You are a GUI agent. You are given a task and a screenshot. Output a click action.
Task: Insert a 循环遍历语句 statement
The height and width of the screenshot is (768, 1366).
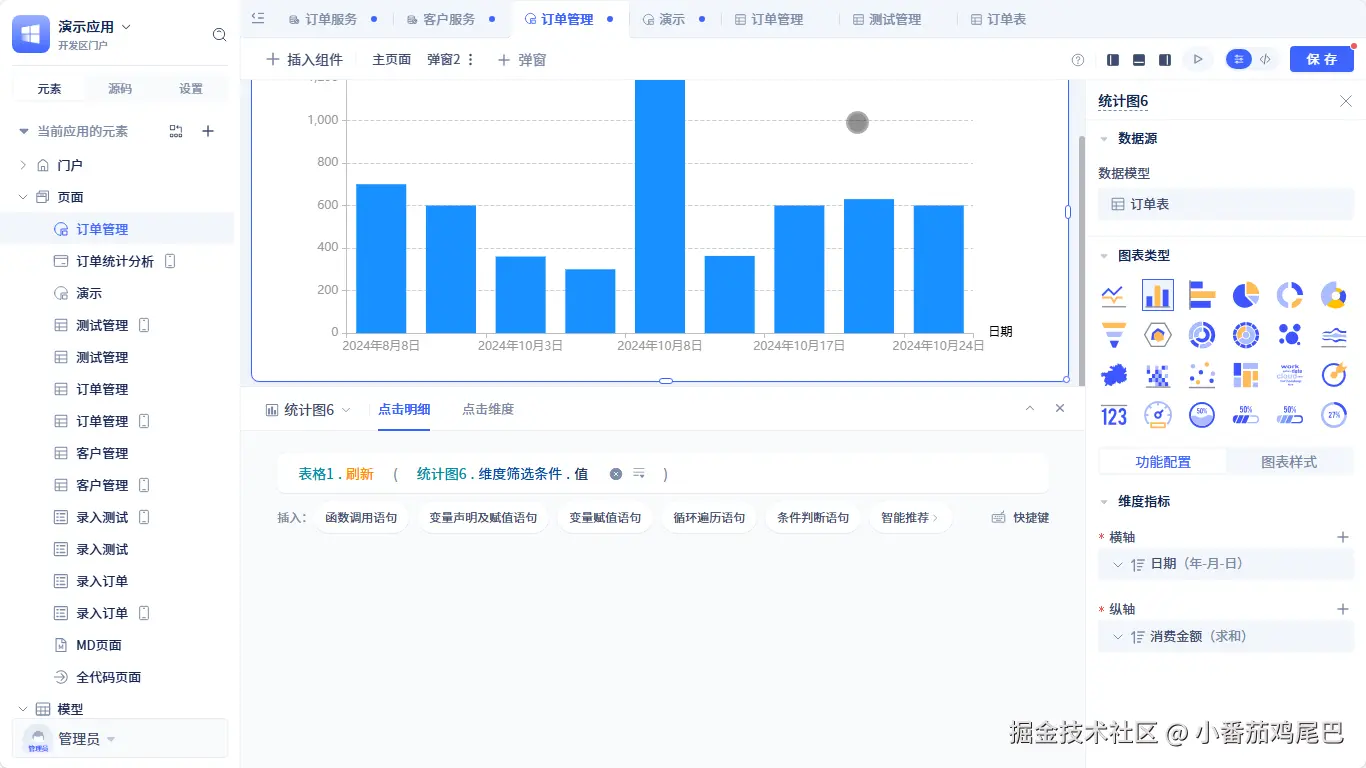coord(709,518)
